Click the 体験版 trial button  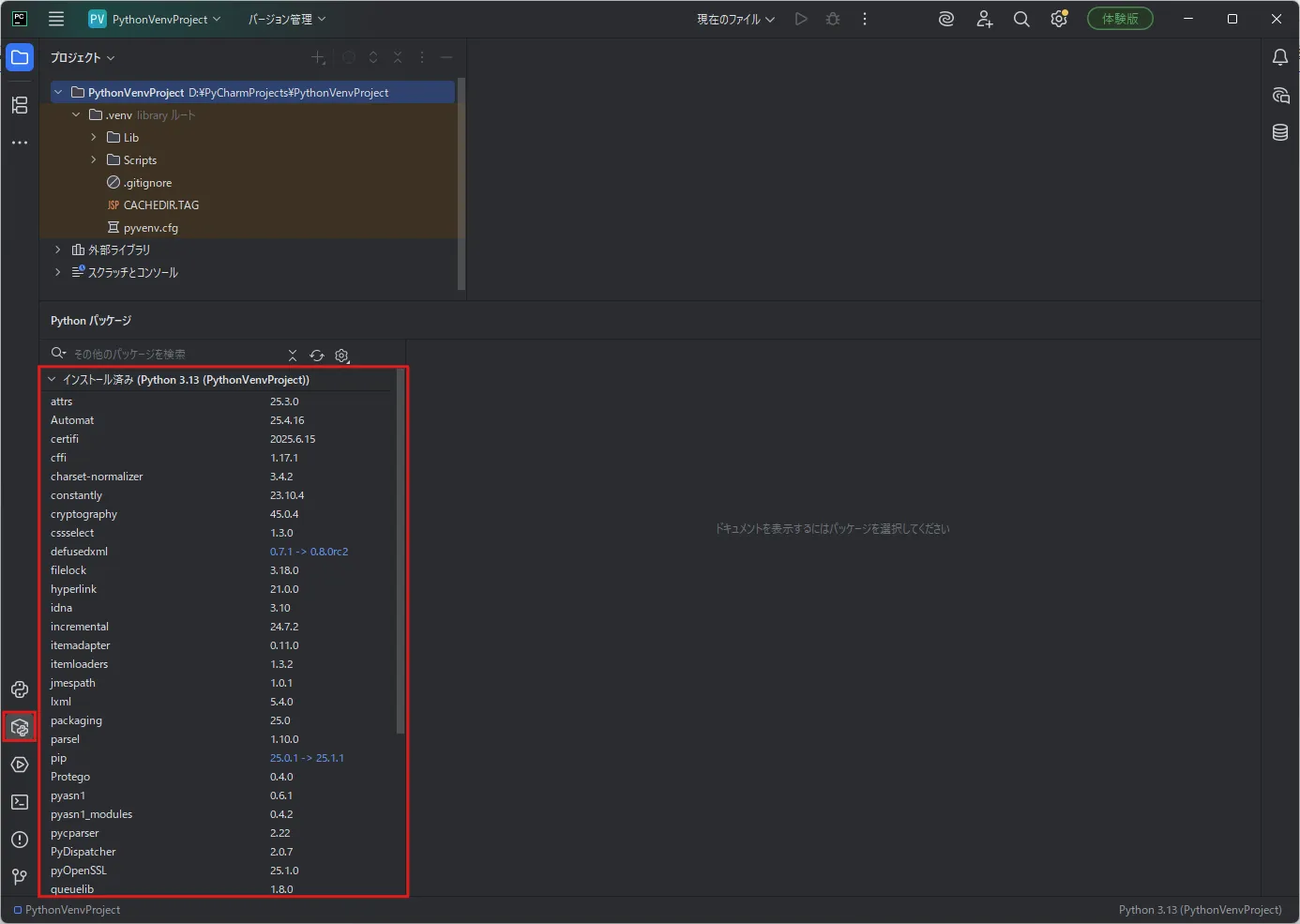pos(1120,19)
